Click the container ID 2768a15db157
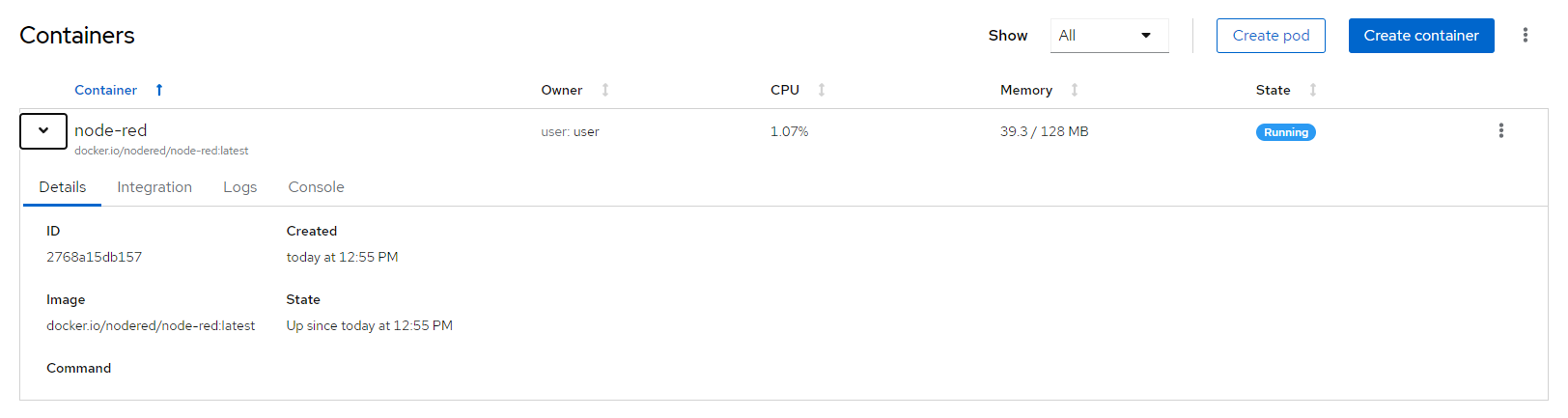The image size is (1568, 418). [x=94, y=257]
